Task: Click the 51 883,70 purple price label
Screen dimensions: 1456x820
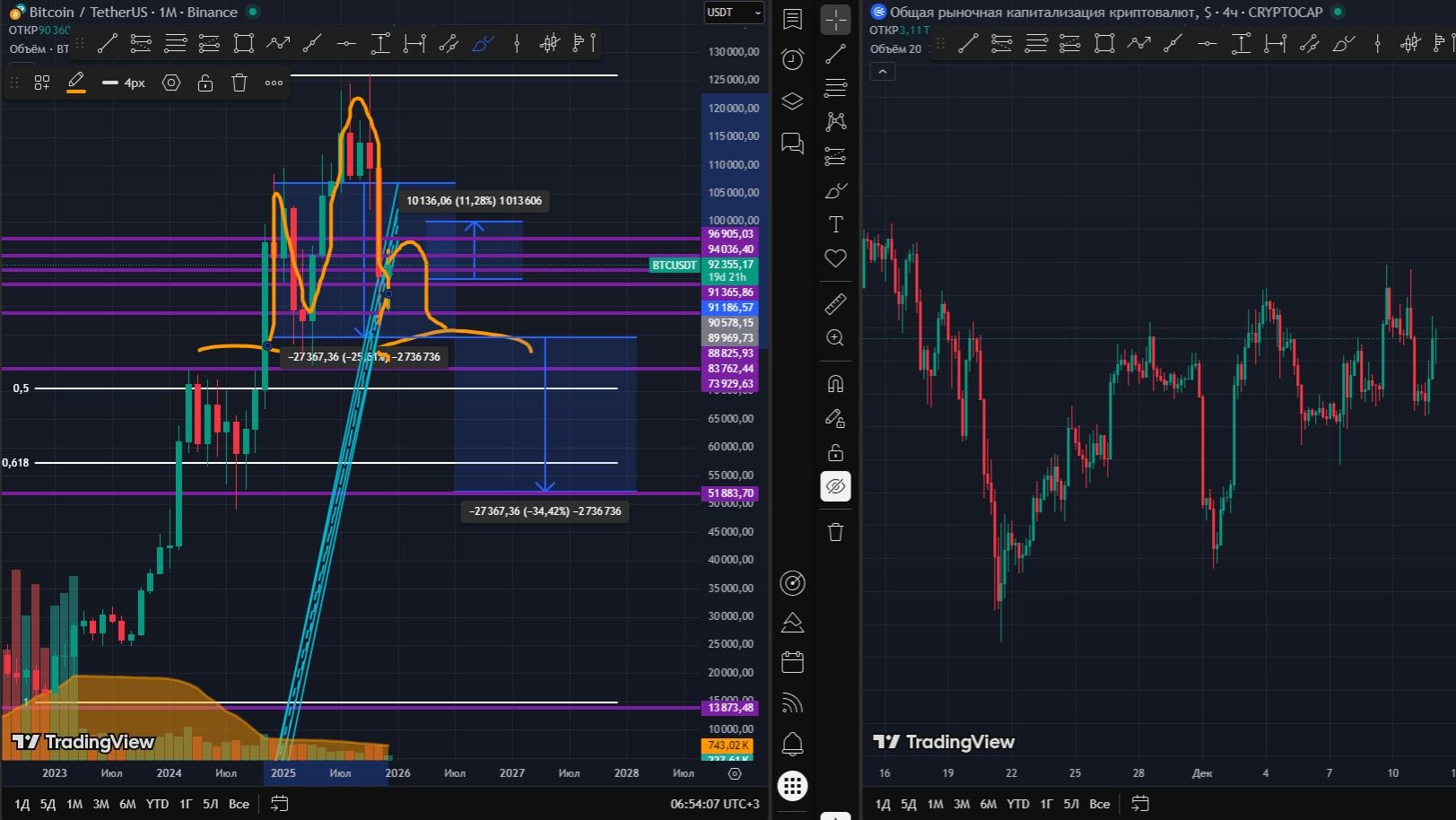Action: pyautogui.click(x=730, y=493)
